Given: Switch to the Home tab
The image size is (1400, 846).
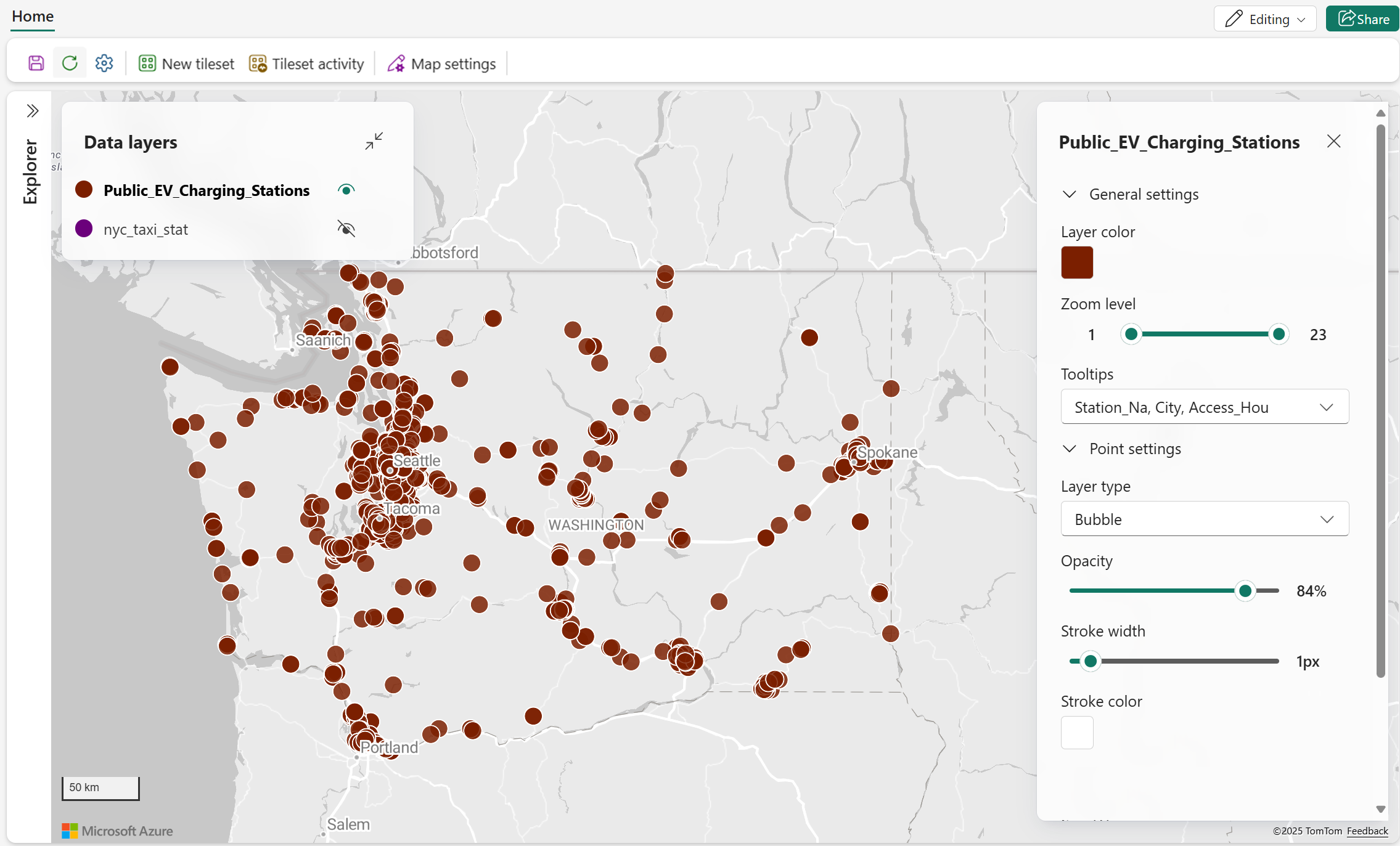Looking at the screenshot, I should (33, 17).
